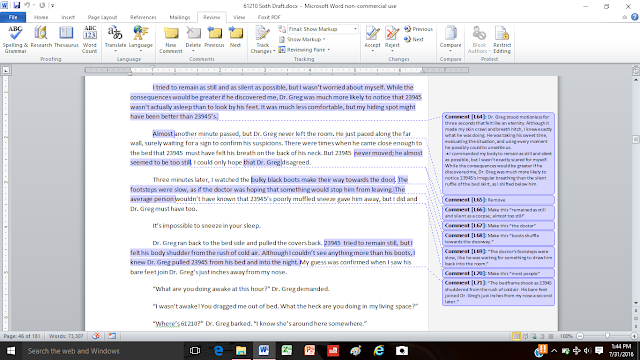Click the Save icon in quick access toolbar
Viewport: 640px width, 360px height.
pyautogui.click(x=17, y=6)
